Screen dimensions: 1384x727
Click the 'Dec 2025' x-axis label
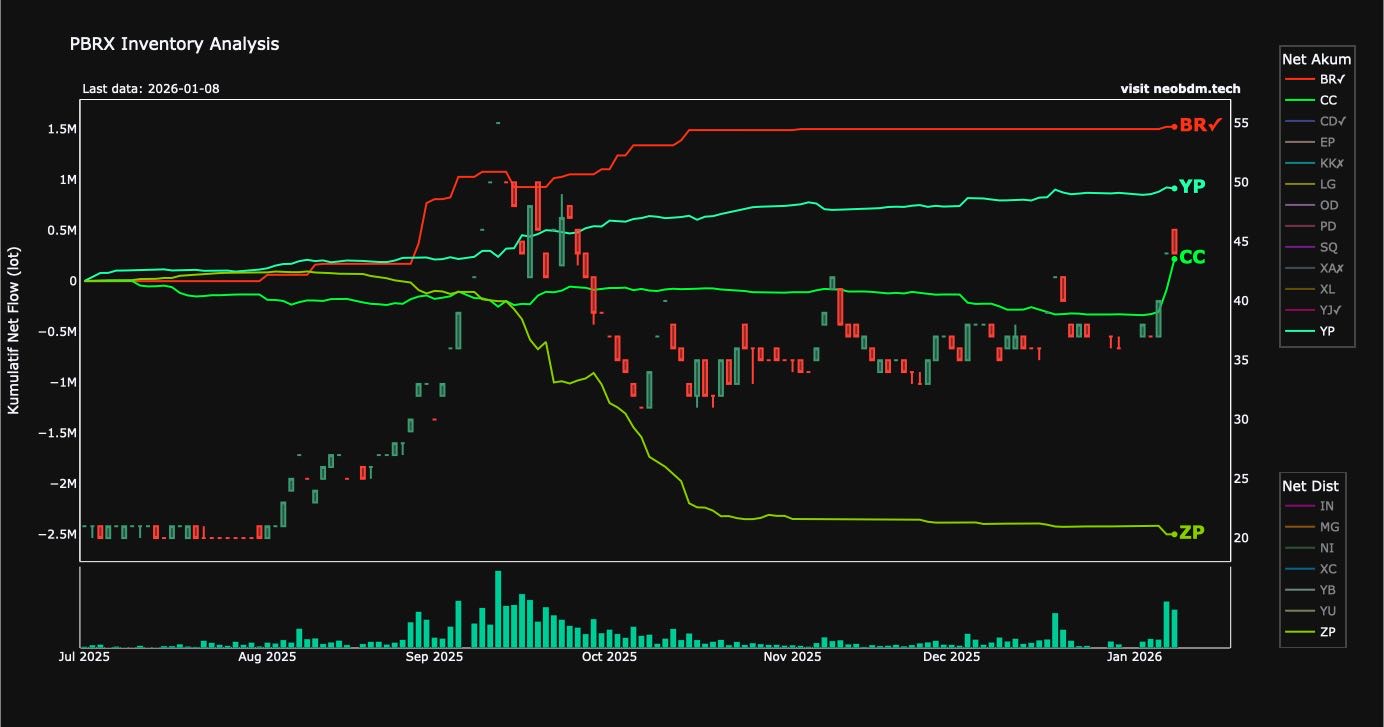pos(952,658)
